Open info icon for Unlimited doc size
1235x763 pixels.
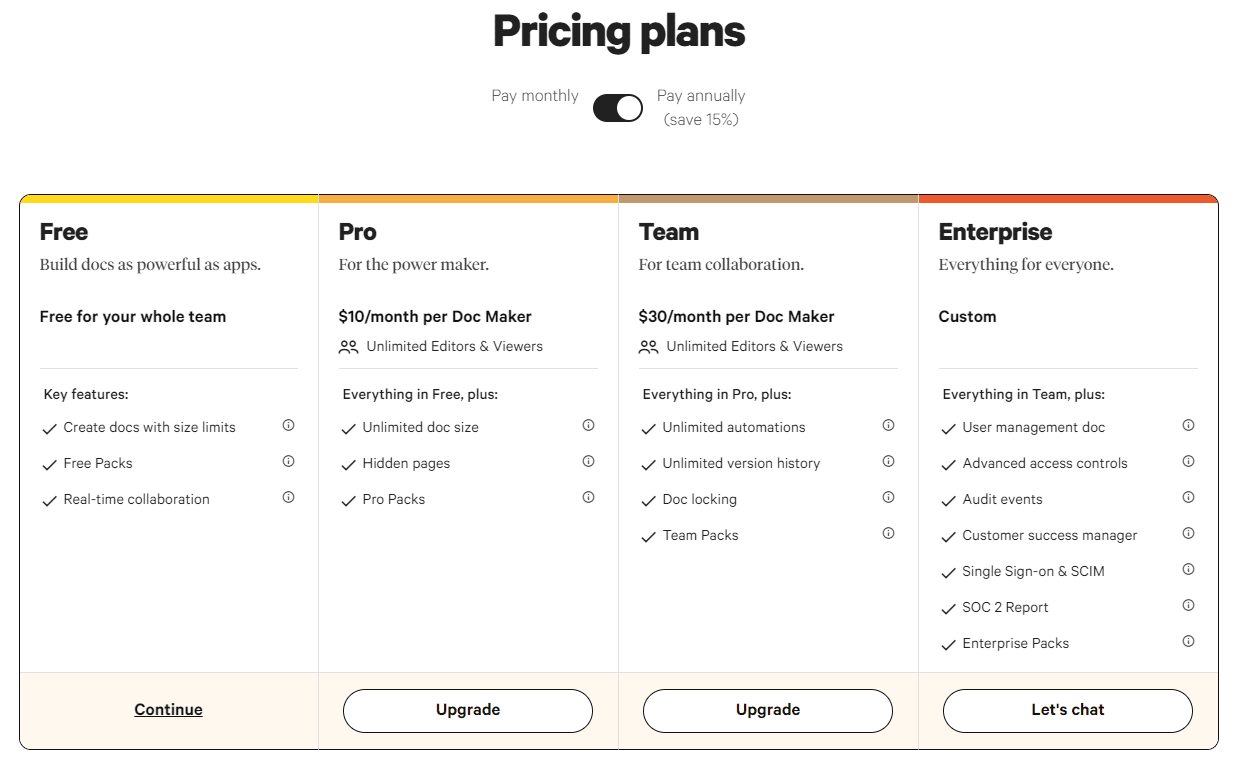point(588,425)
